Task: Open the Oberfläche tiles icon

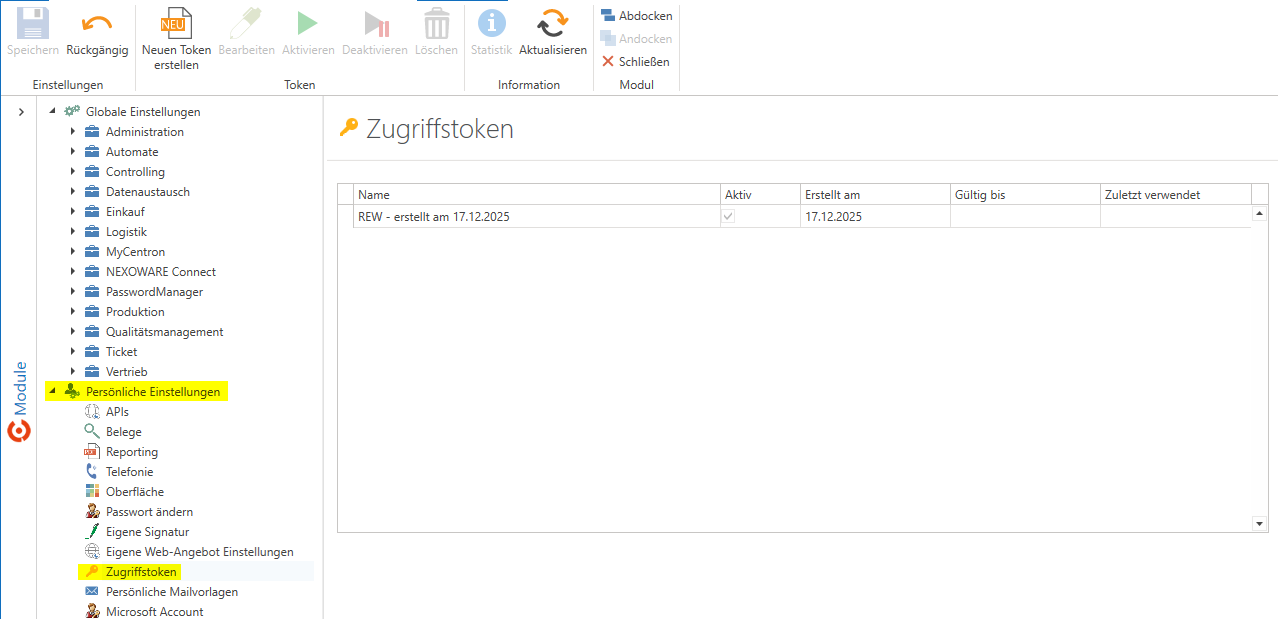Action: [x=92, y=492]
